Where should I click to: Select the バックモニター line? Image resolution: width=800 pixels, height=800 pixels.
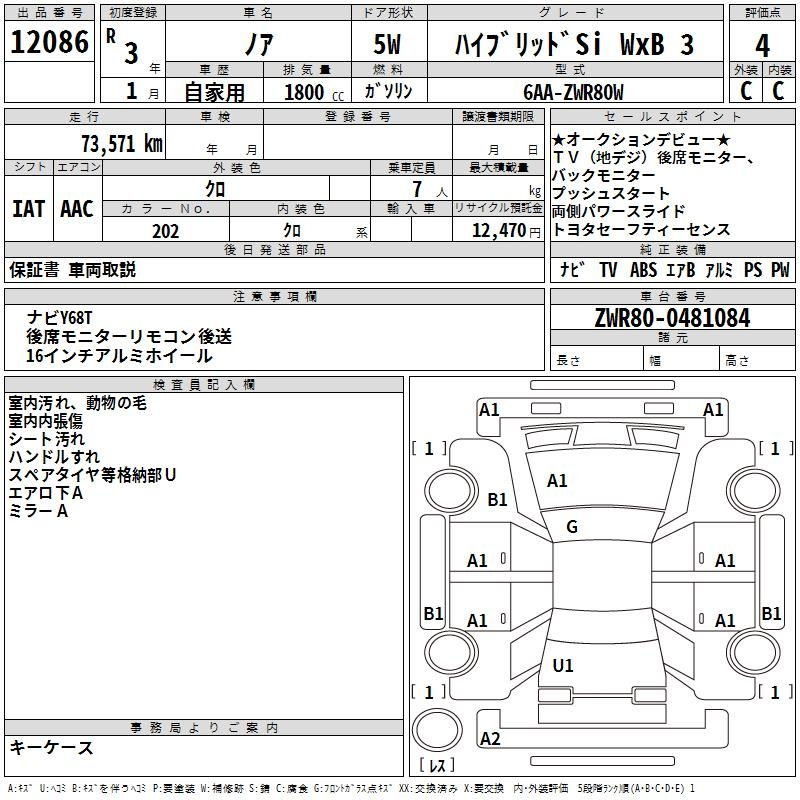[x=604, y=176]
